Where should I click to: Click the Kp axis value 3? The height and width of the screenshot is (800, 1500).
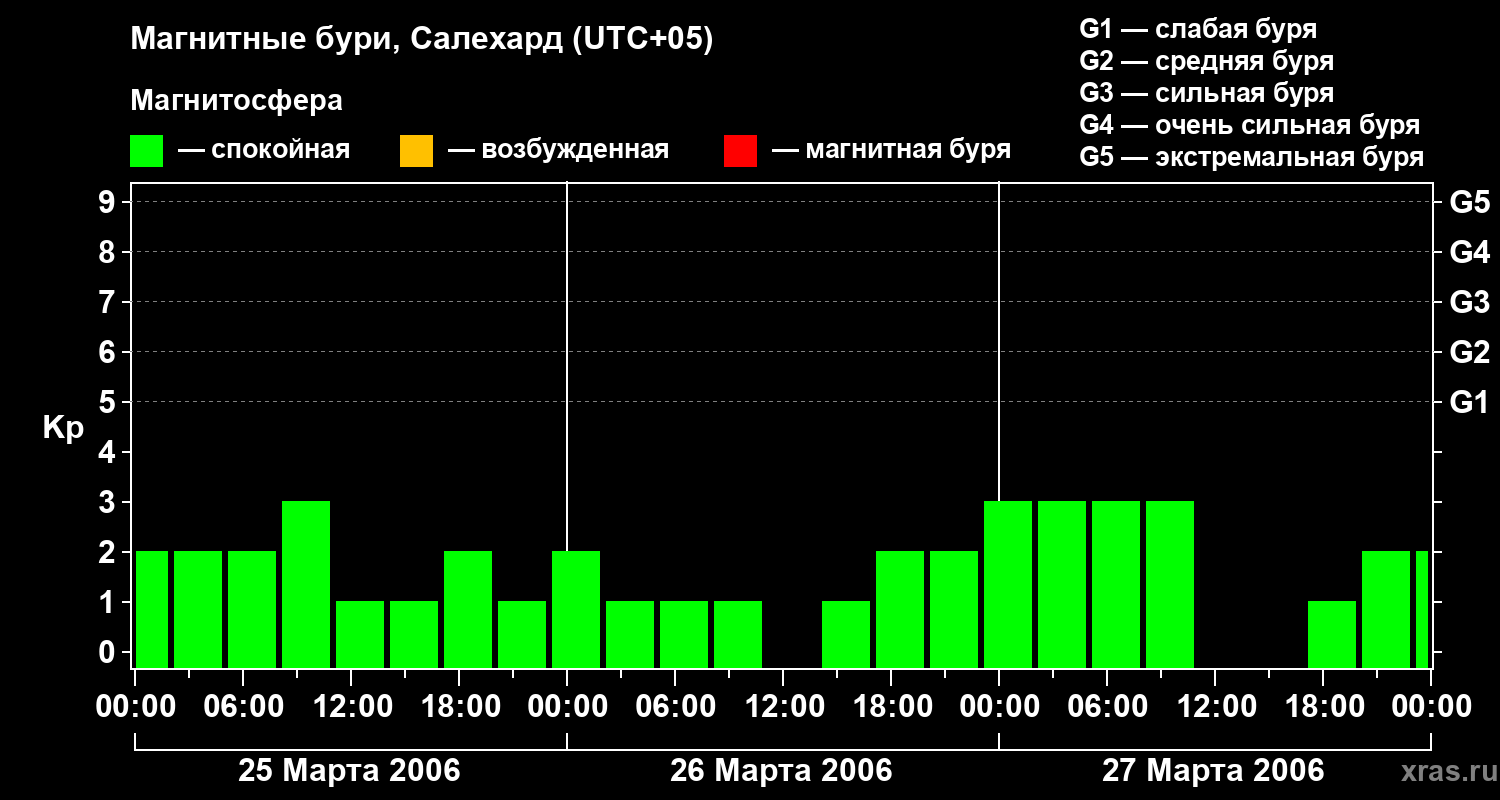(x=109, y=502)
